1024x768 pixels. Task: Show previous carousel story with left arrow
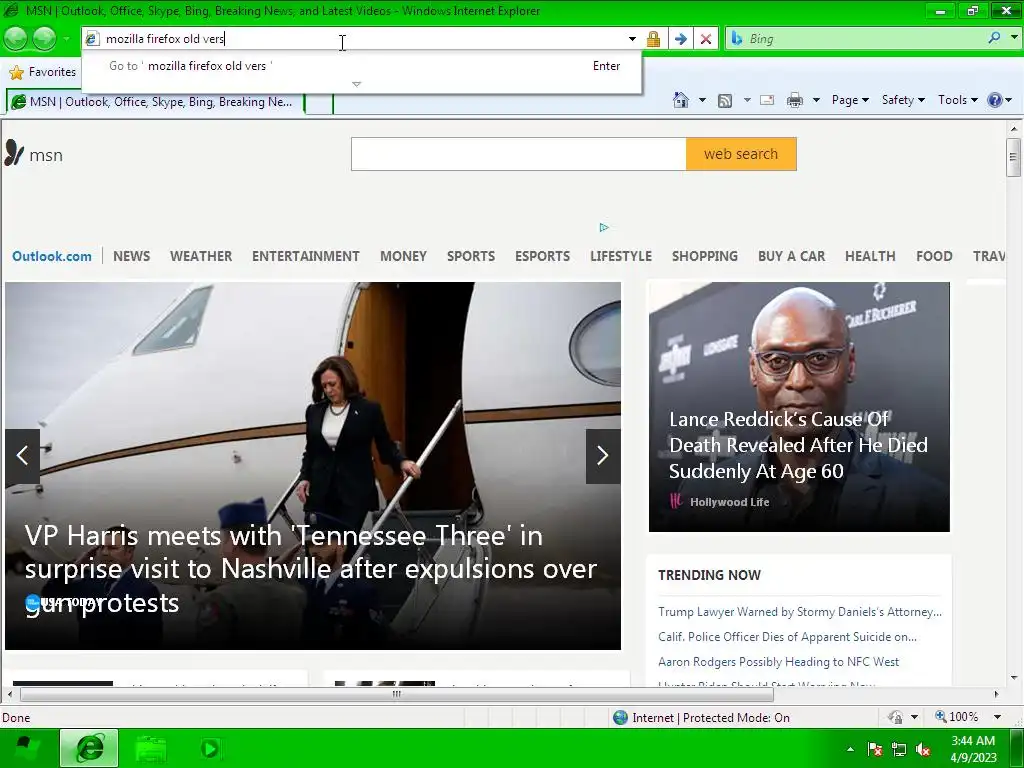pyautogui.click(x=22, y=456)
